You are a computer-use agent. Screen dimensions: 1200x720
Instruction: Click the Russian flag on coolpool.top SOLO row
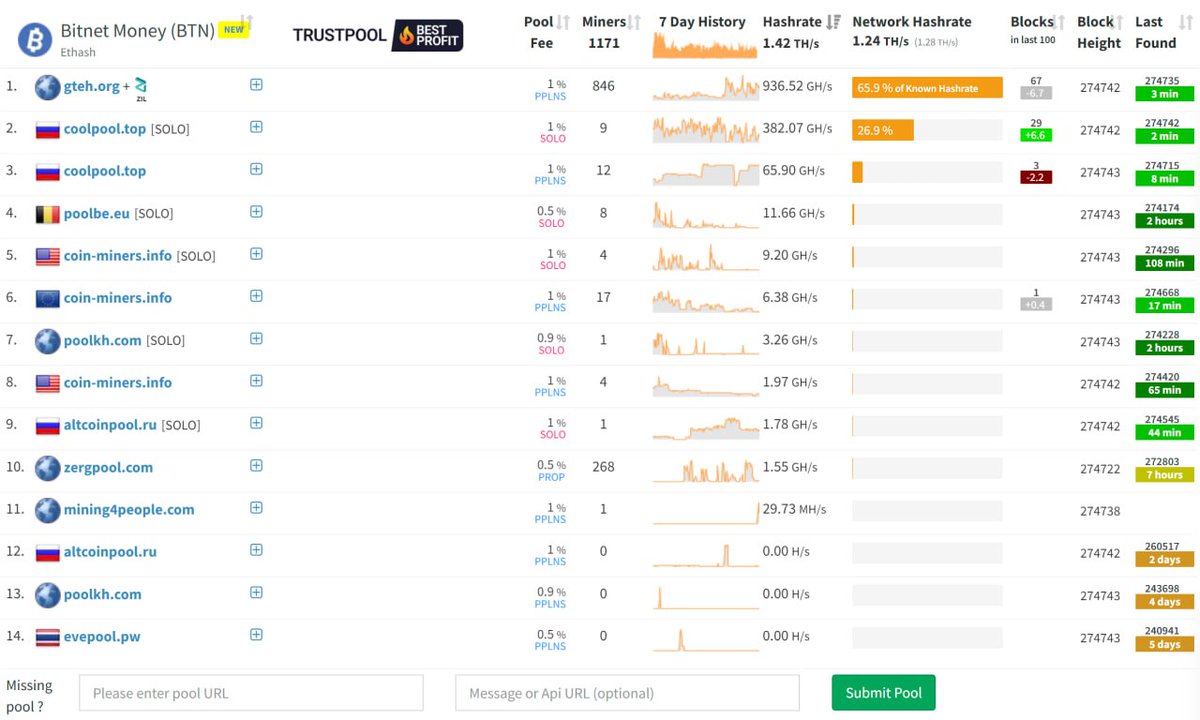pos(48,129)
